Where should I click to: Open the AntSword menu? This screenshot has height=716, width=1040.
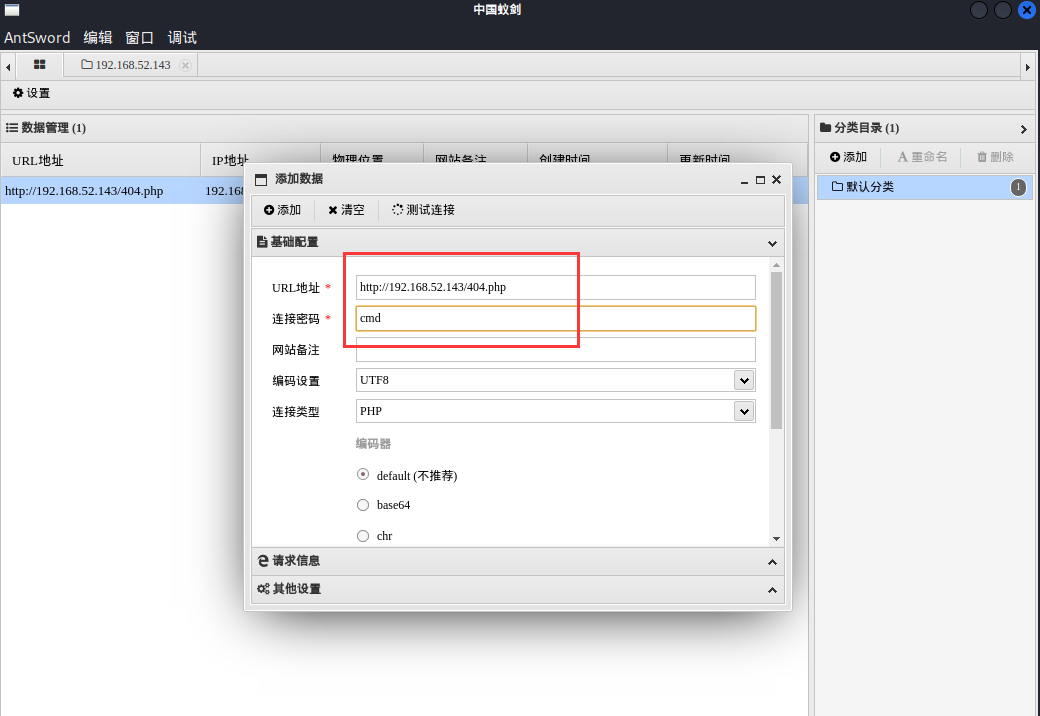coord(37,38)
